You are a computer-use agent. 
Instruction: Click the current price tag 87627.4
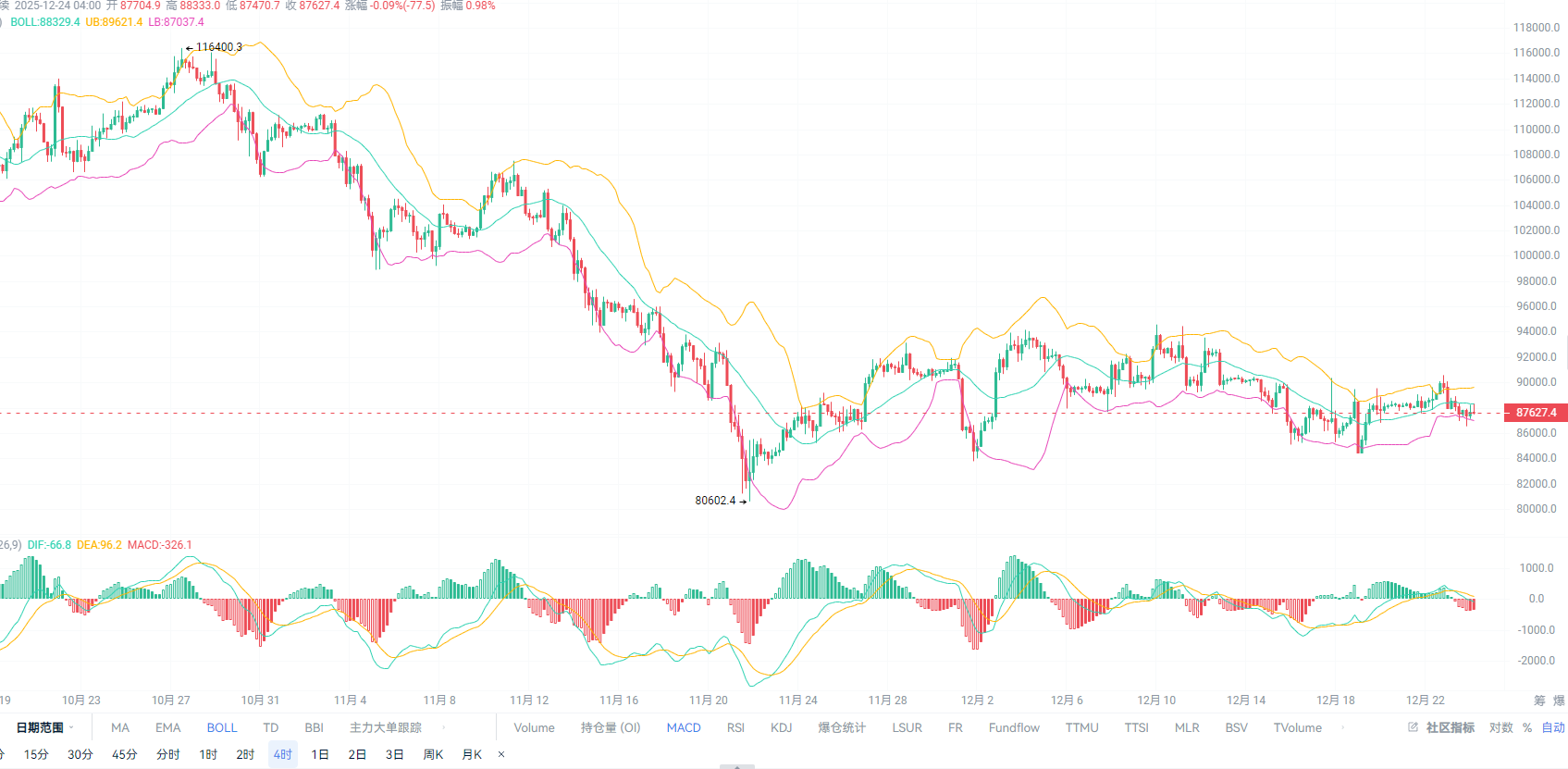point(1535,413)
